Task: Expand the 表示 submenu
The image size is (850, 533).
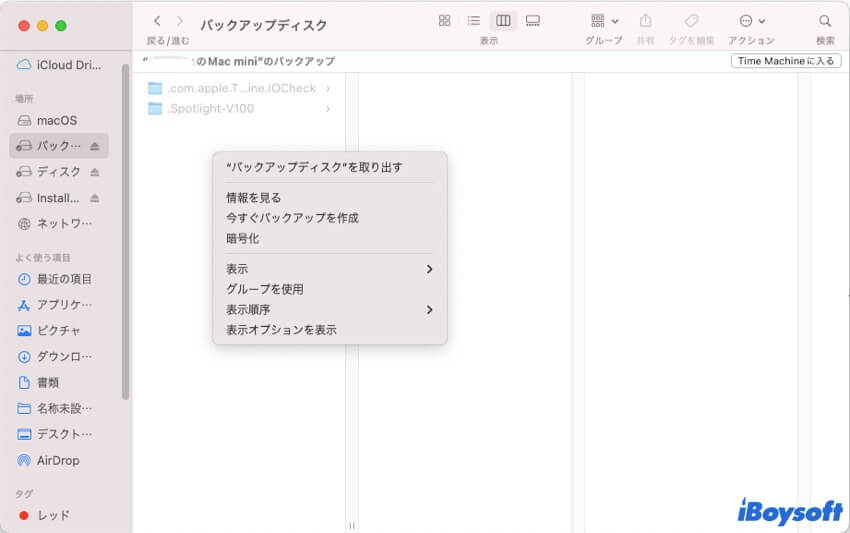Action: point(330,269)
